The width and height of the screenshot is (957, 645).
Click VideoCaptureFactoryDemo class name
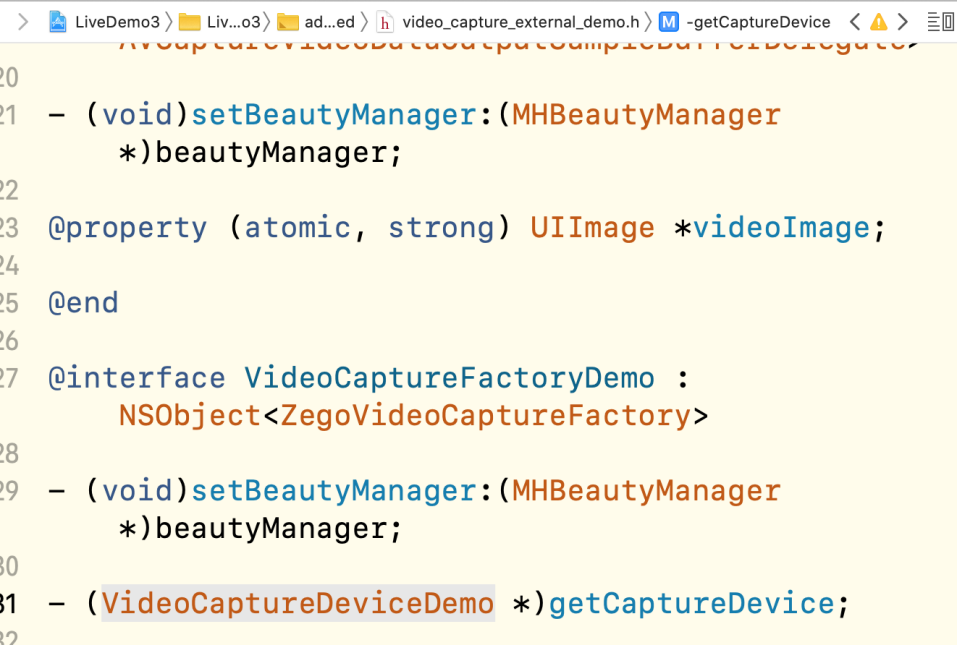[450, 378]
